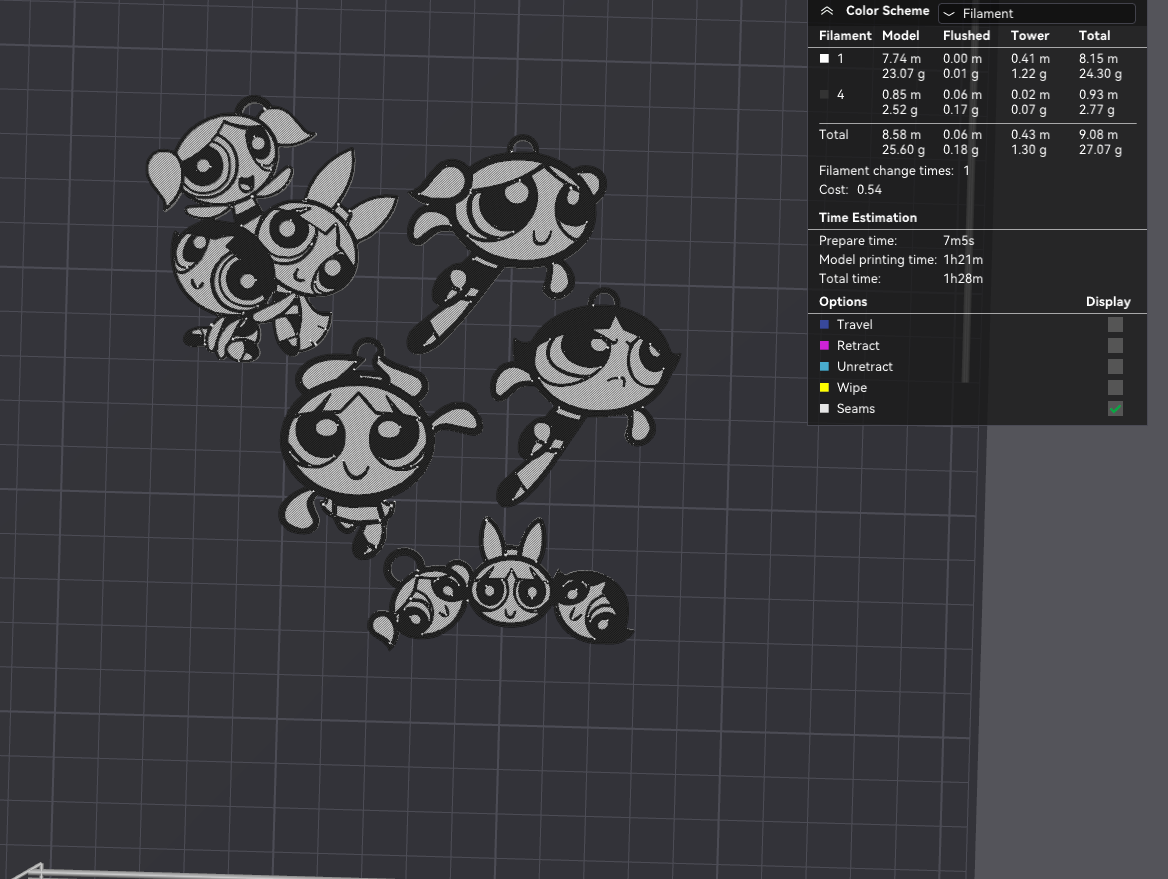Click the Filament 1 white color swatch
Image resolution: width=1168 pixels, height=879 pixels.
[824, 58]
